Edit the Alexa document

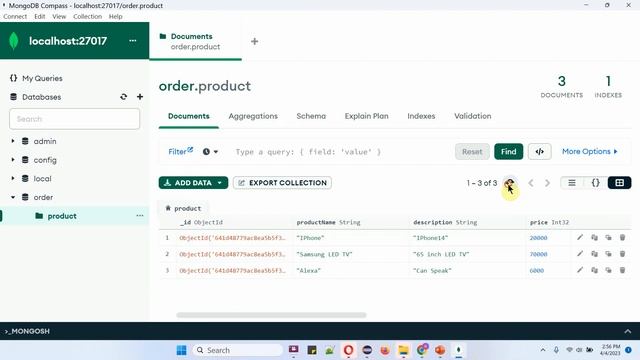(580, 270)
